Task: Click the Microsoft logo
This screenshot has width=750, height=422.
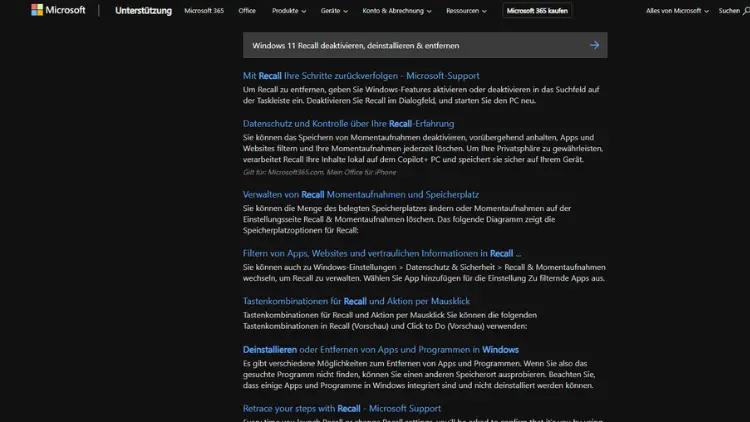Action: (58, 10)
